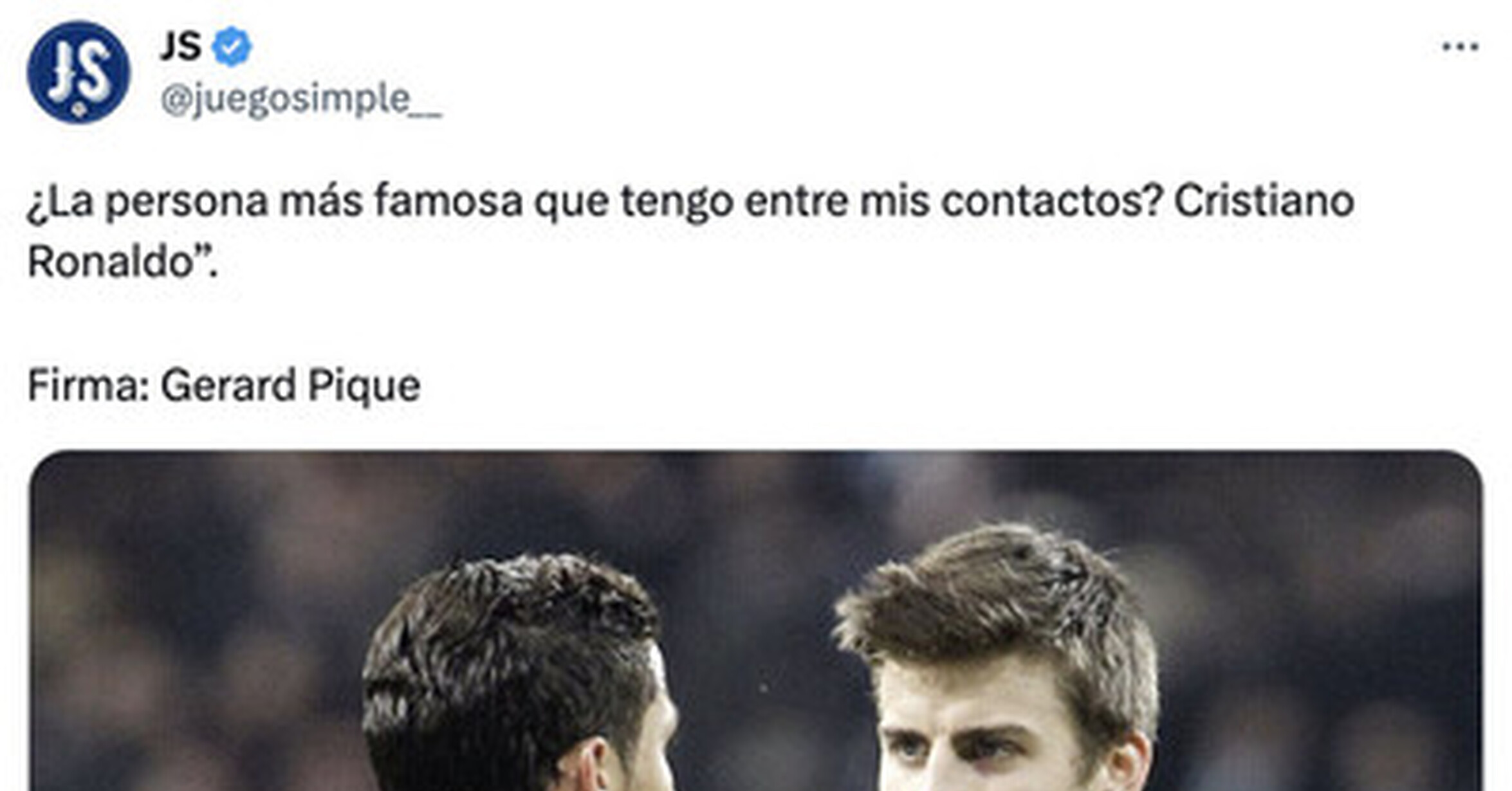Click the opening '¿La' of tweet
1512x791 pixels.
[x=60, y=202]
